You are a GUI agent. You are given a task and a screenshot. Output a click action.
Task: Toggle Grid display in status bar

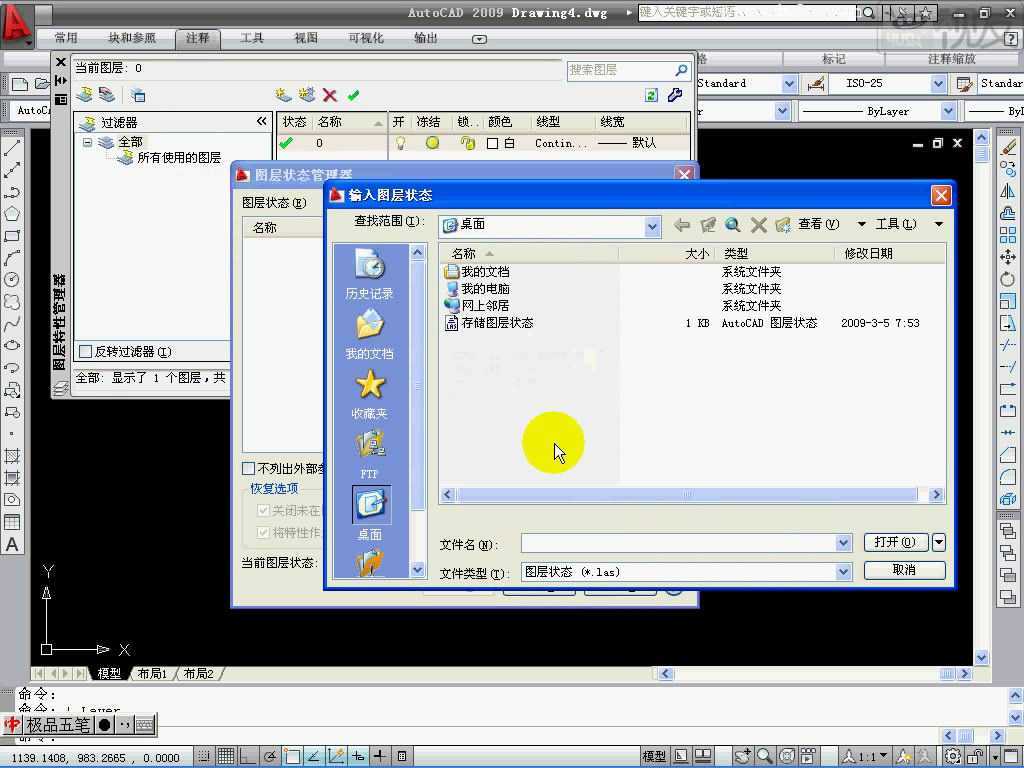point(226,756)
